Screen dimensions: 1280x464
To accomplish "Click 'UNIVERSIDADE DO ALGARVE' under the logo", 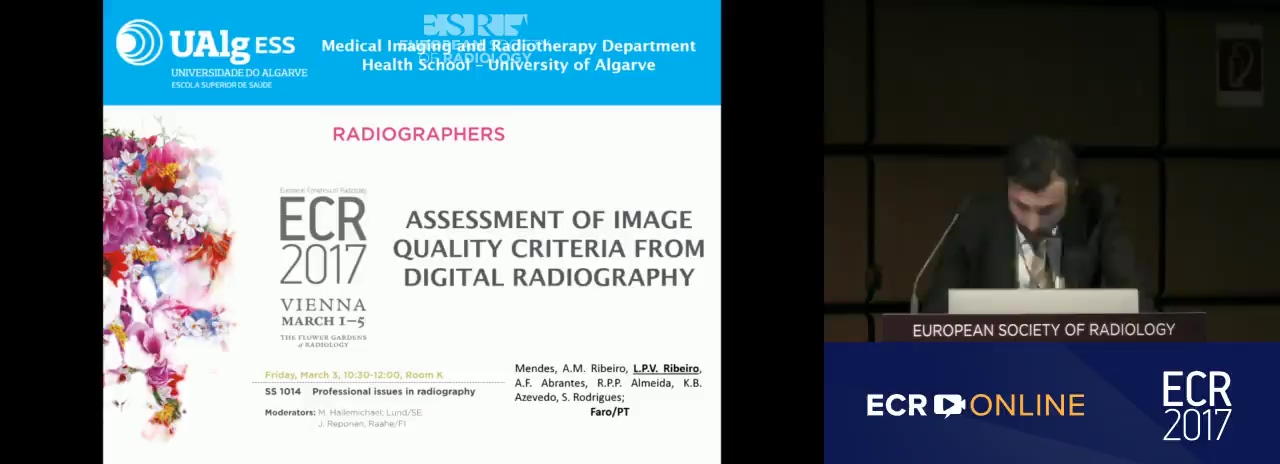I will (239, 73).
